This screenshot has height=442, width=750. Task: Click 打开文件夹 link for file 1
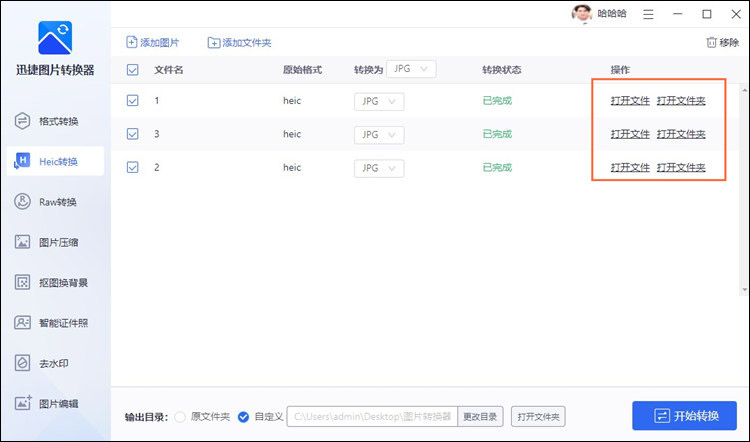click(681, 101)
